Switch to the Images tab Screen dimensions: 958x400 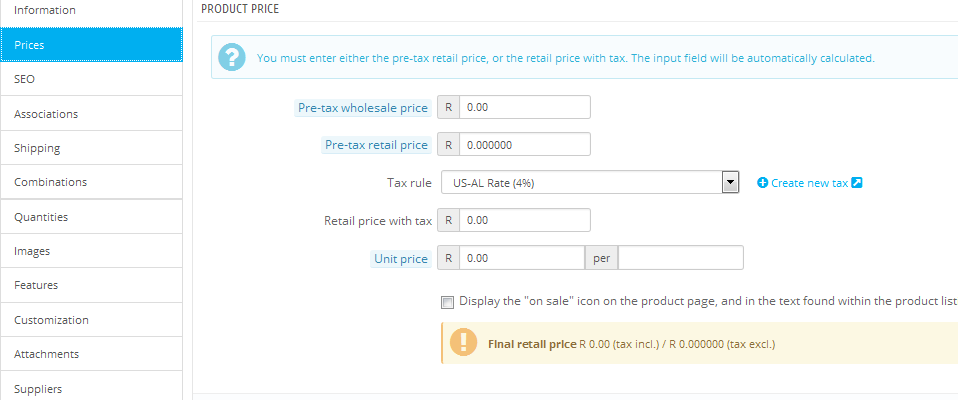click(91, 251)
